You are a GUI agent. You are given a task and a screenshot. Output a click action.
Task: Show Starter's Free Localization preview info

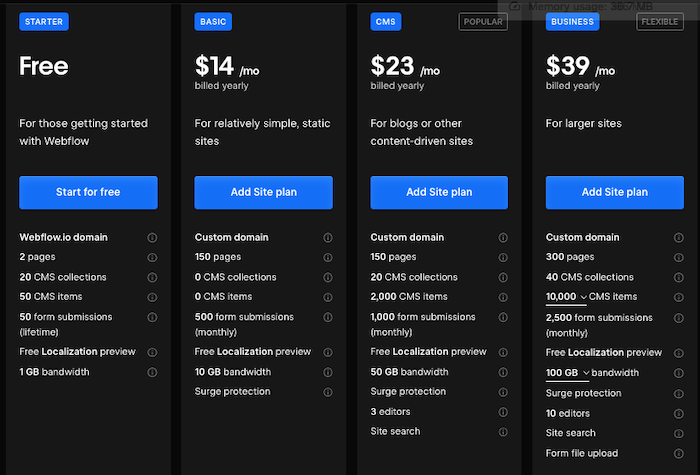(x=152, y=352)
